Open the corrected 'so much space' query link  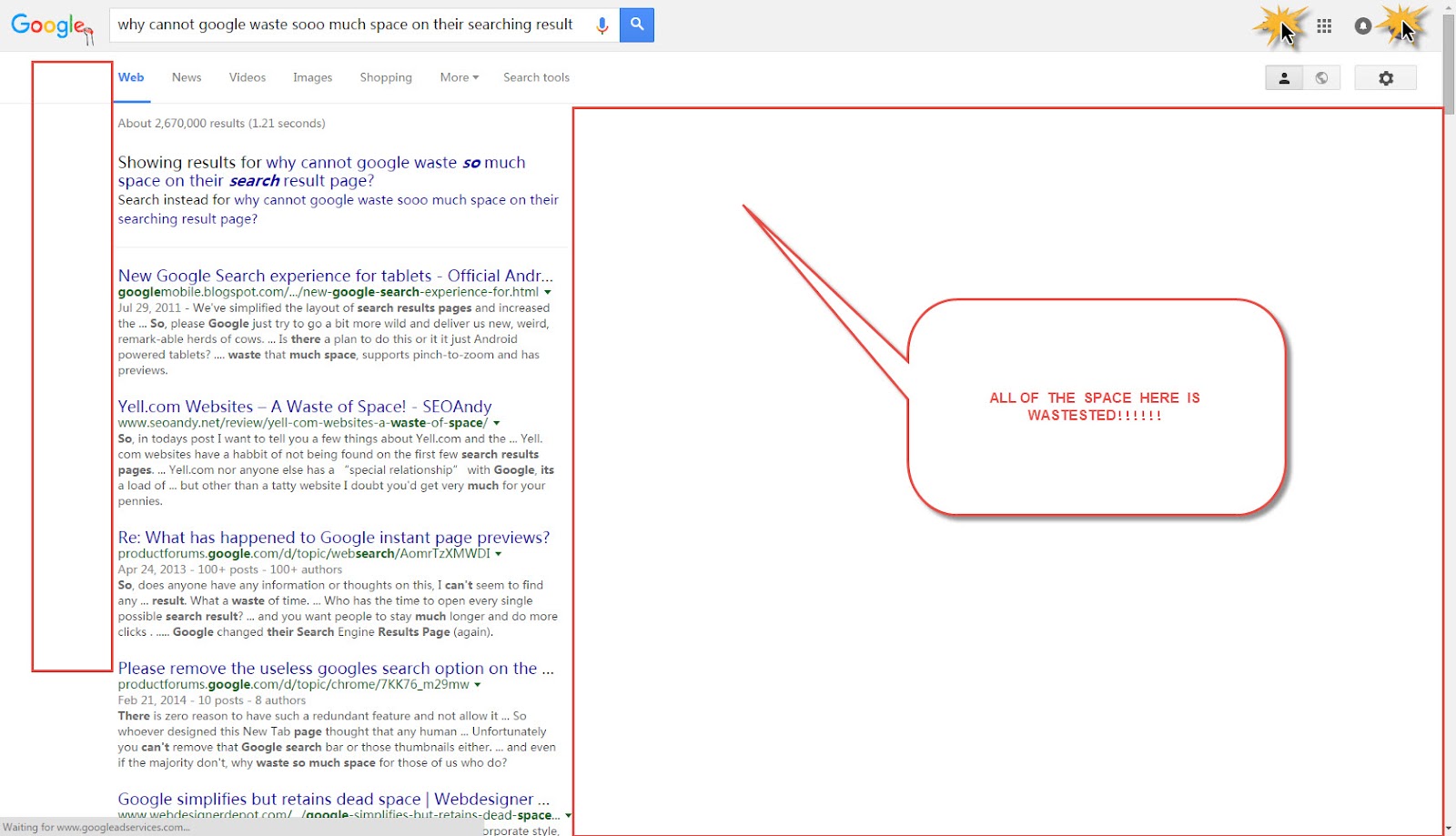[x=321, y=171]
